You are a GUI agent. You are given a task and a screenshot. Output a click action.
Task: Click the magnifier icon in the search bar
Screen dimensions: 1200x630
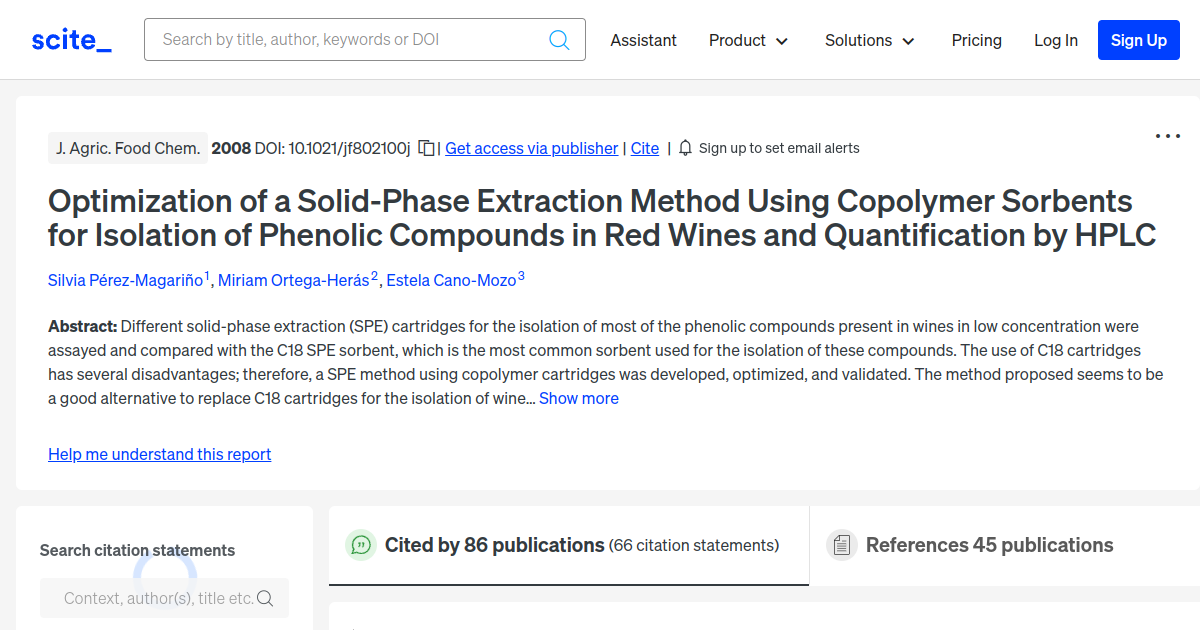(x=559, y=39)
